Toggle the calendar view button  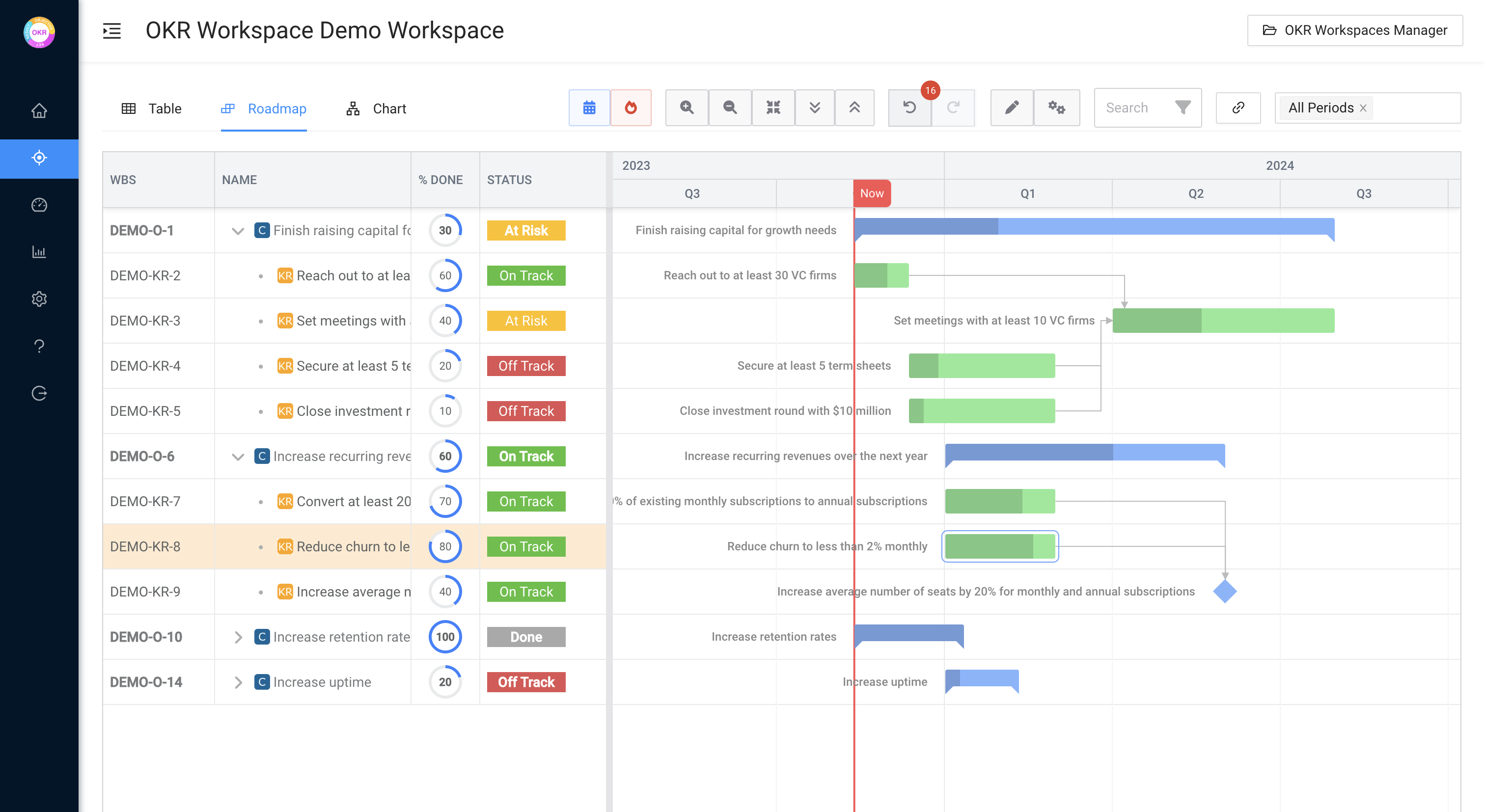pos(589,108)
